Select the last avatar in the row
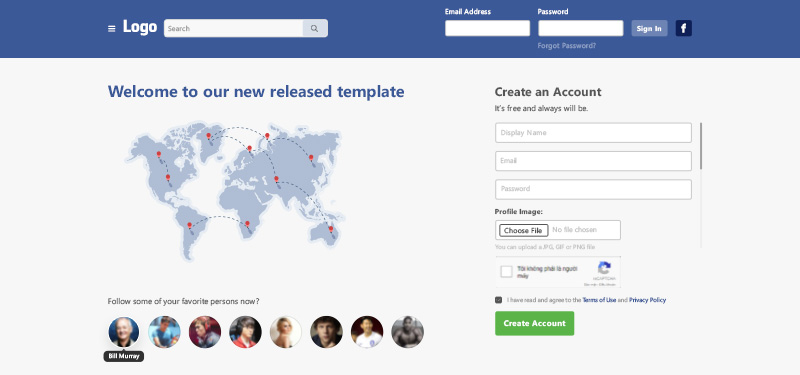 pos(407,332)
